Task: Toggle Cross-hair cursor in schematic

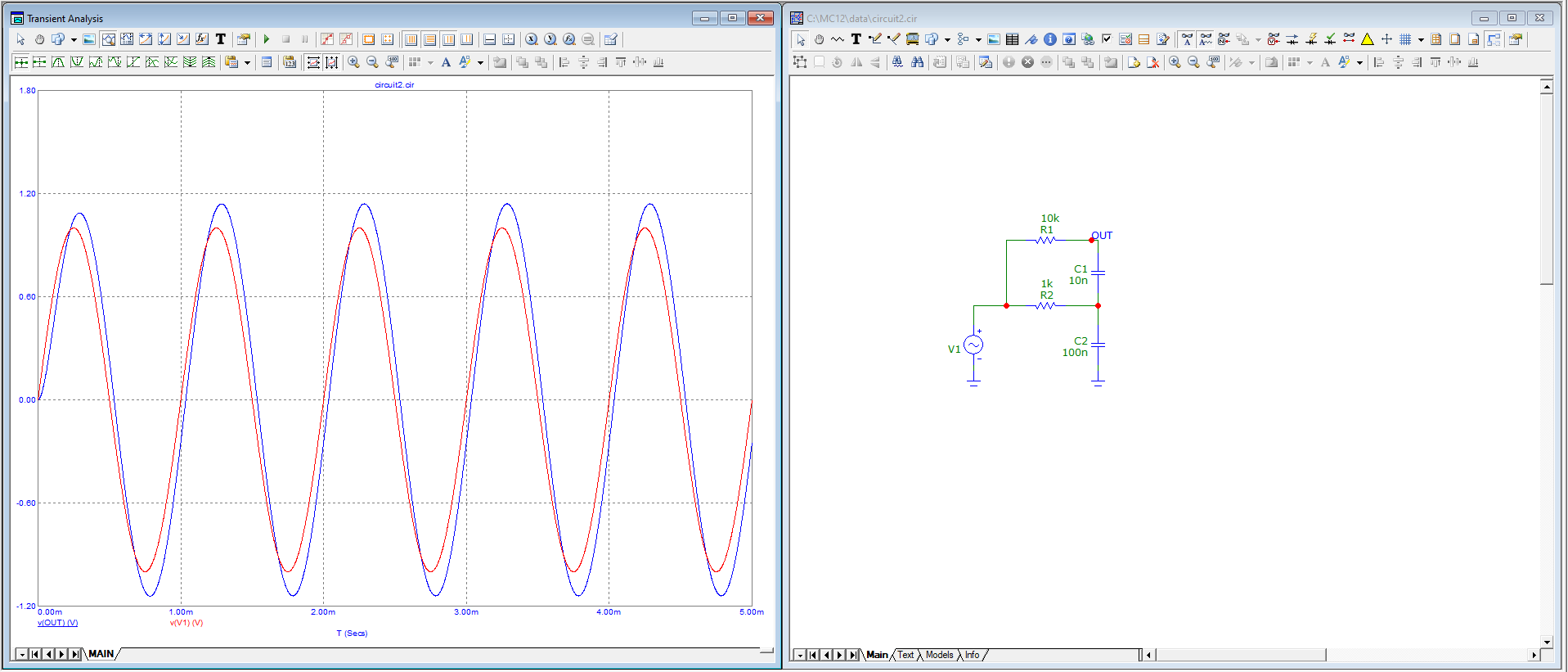Action: pos(1386,39)
